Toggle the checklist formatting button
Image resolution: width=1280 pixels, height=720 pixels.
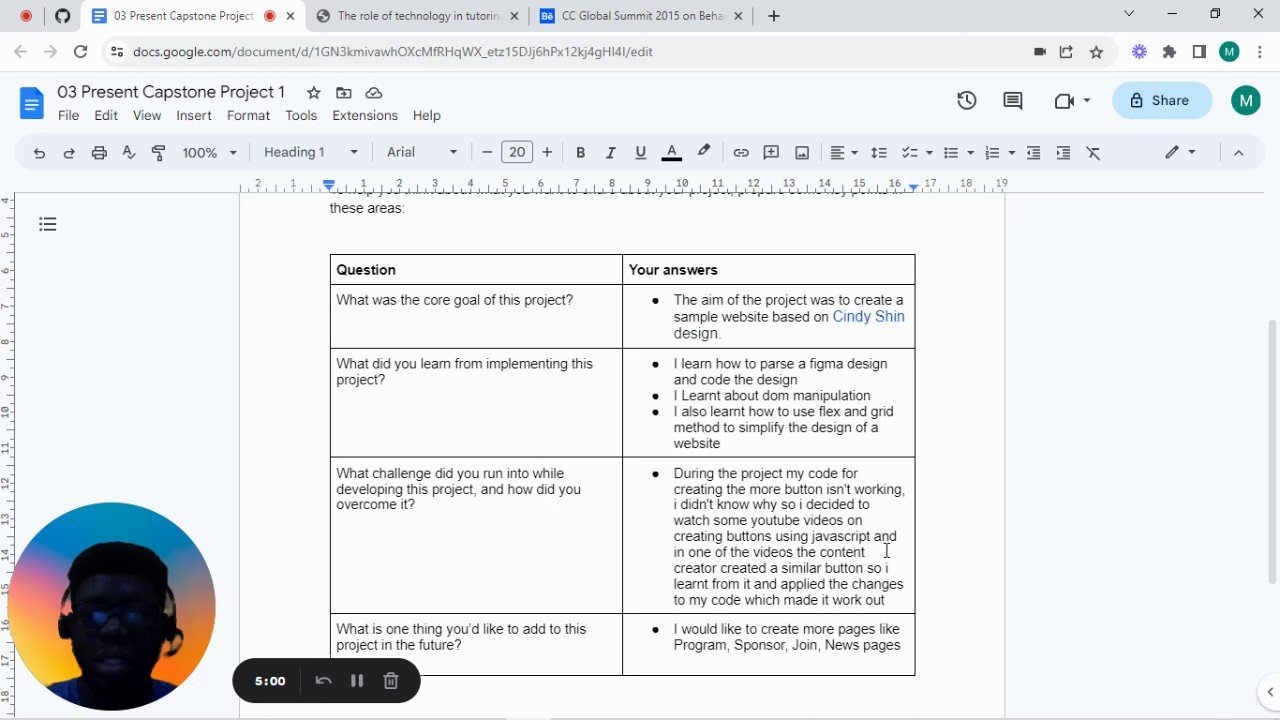910,153
